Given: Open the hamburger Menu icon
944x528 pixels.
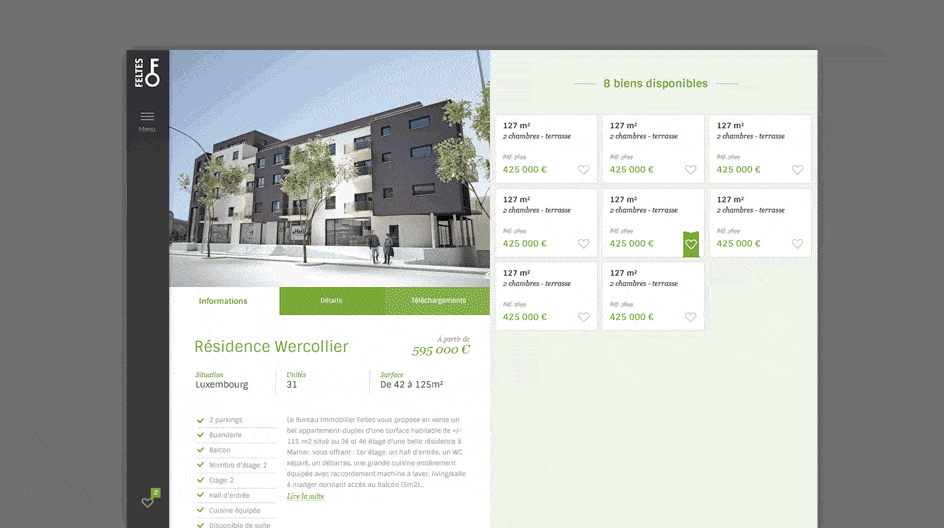Looking at the screenshot, I should pos(147,116).
